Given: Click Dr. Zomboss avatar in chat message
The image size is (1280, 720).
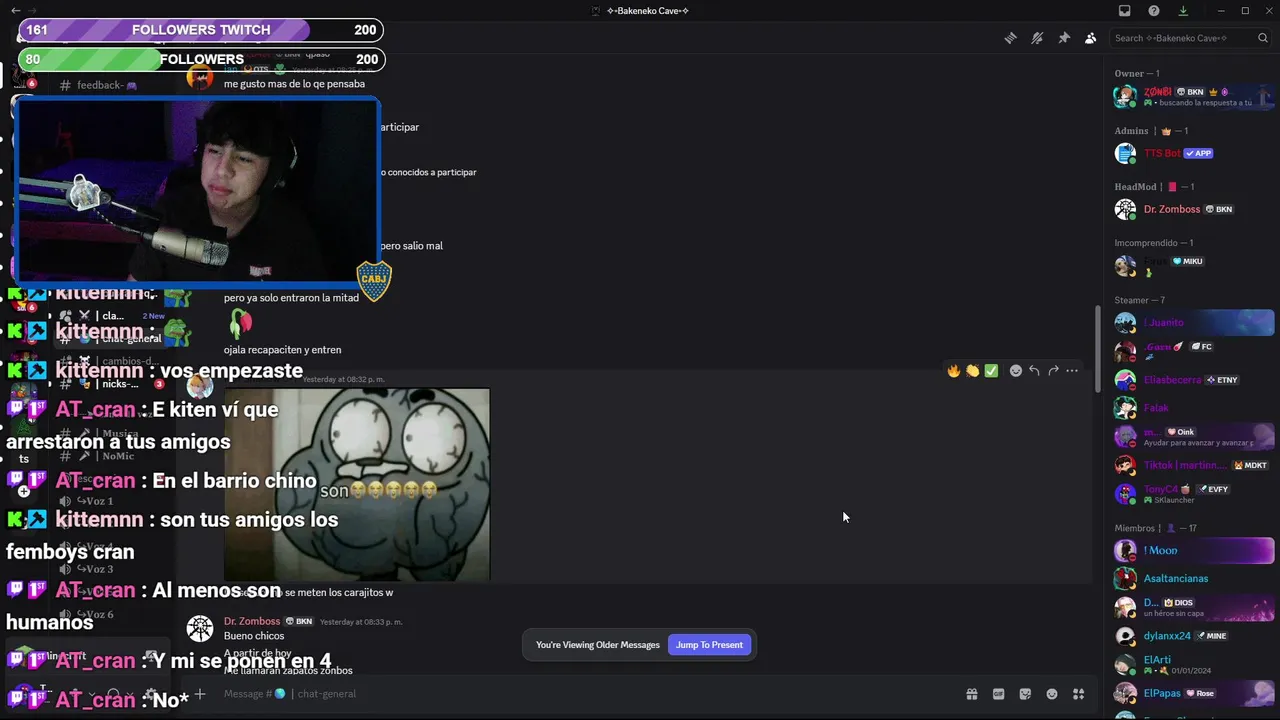Looking at the screenshot, I should [x=200, y=629].
